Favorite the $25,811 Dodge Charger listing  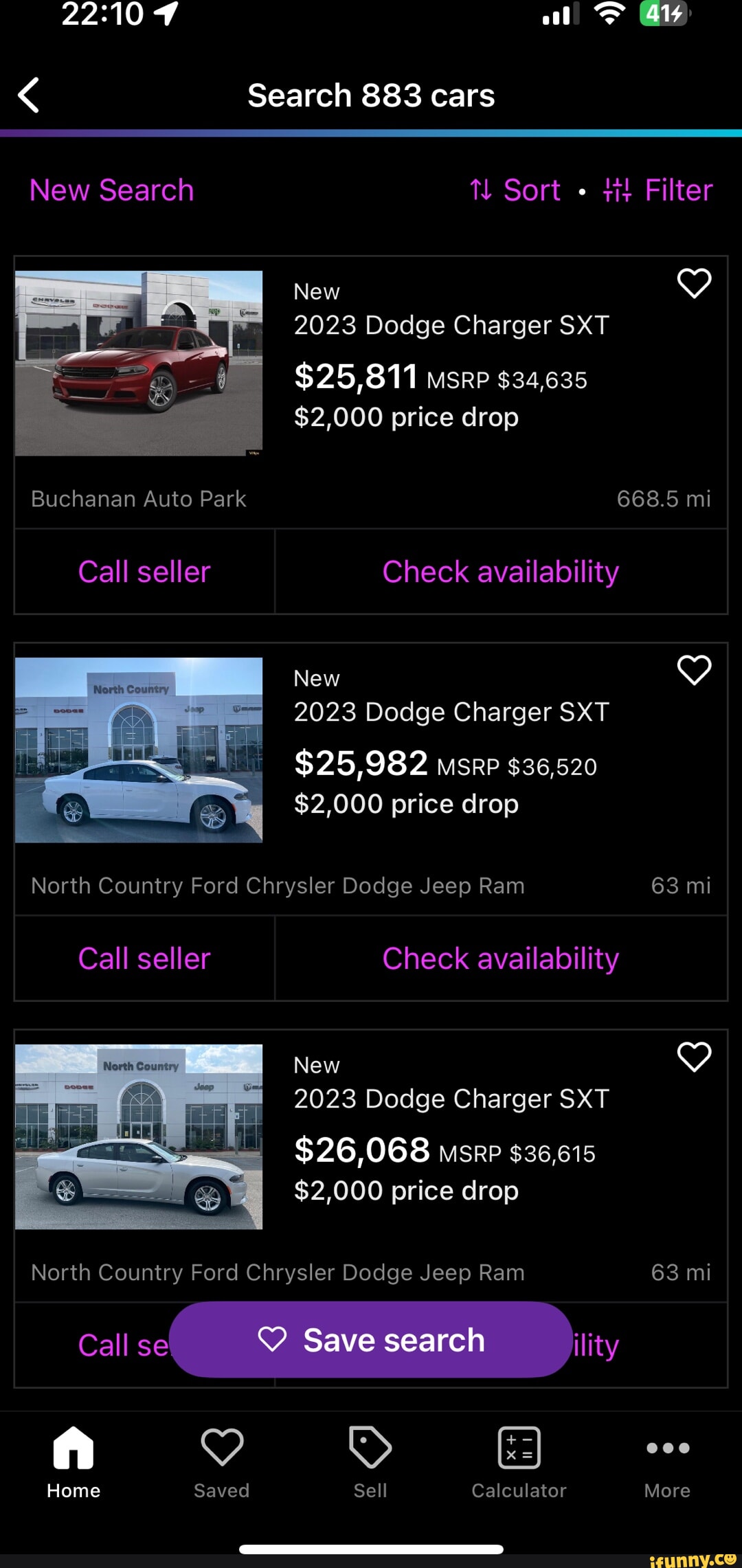pyautogui.click(x=694, y=283)
